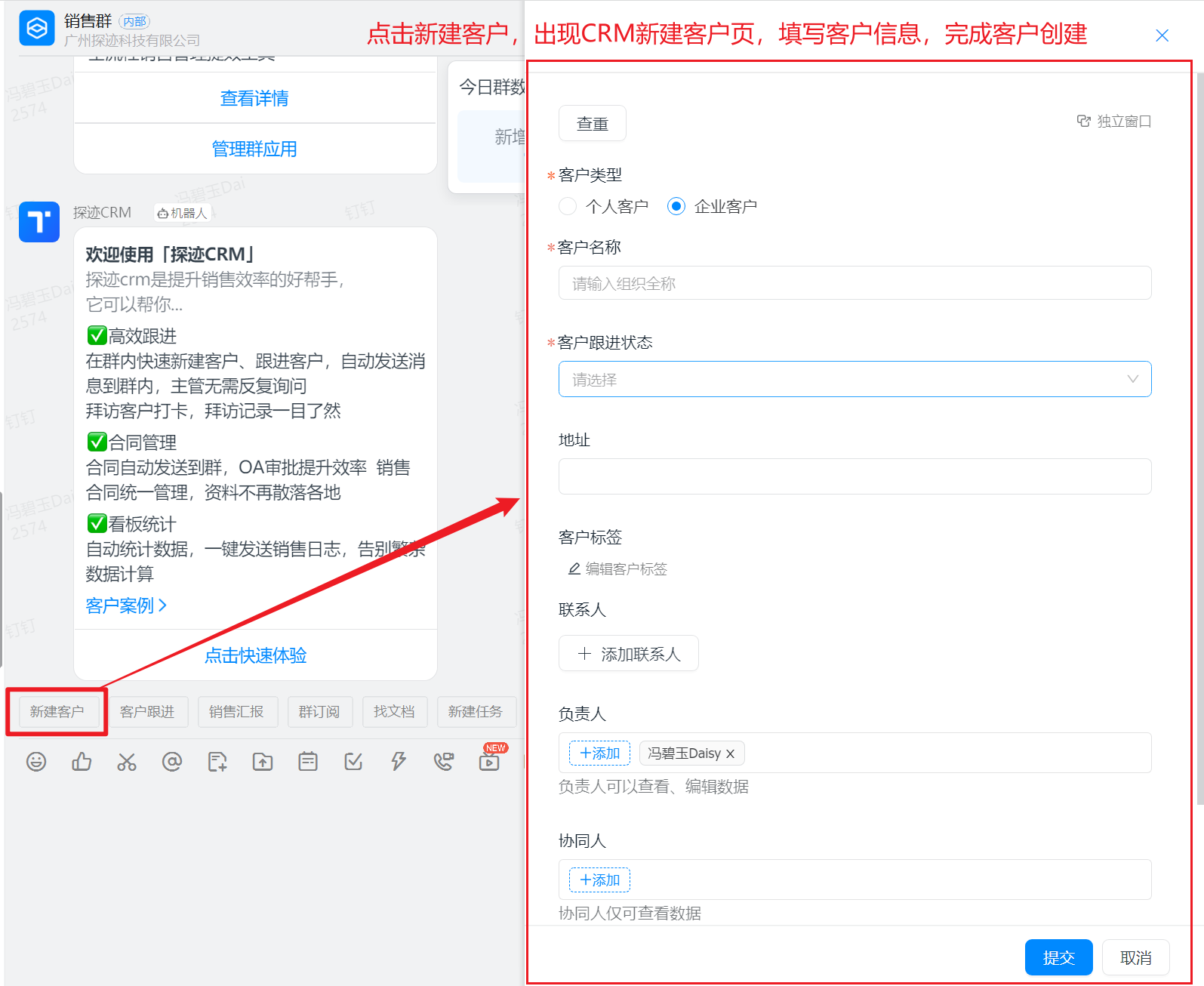Screen dimensions: 1204x986
Task: Open form in 独立窗口
Action: [1113, 122]
